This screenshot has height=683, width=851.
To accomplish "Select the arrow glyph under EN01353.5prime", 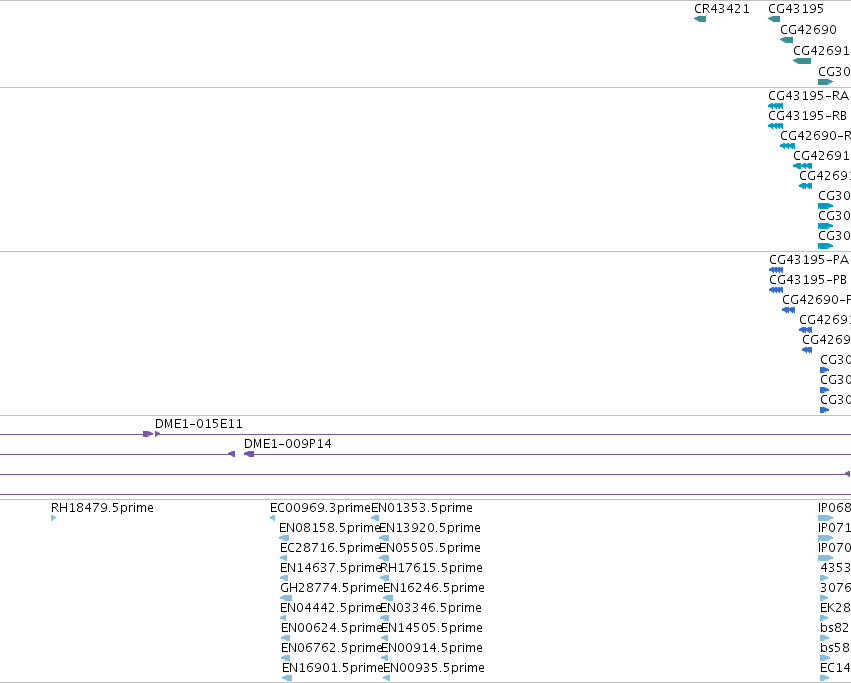I will point(375,518).
